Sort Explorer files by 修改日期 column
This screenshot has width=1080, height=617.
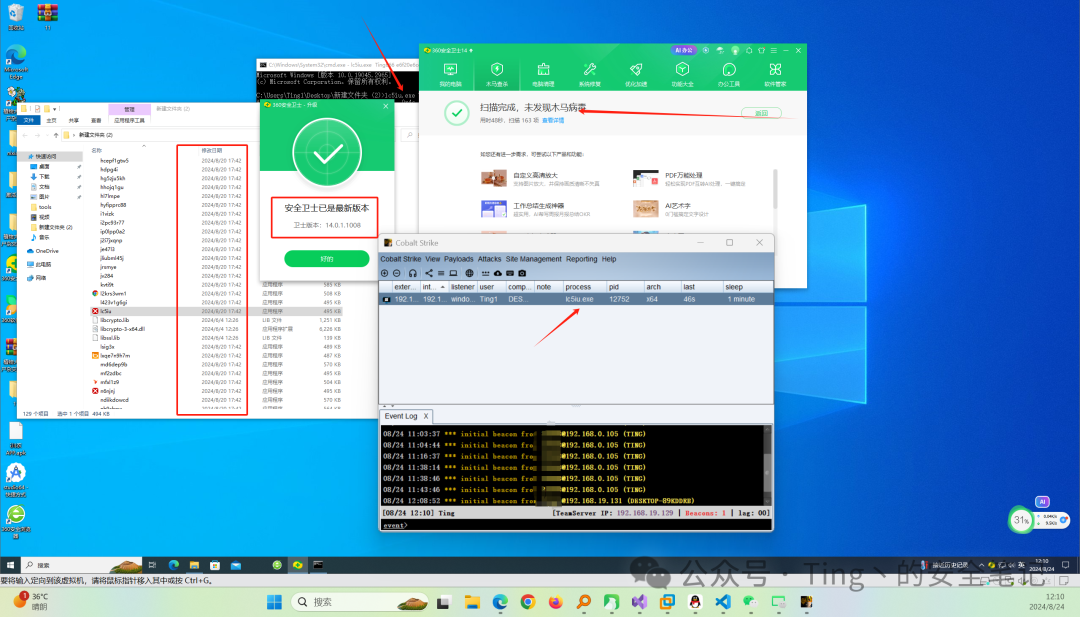coord(212,150)
